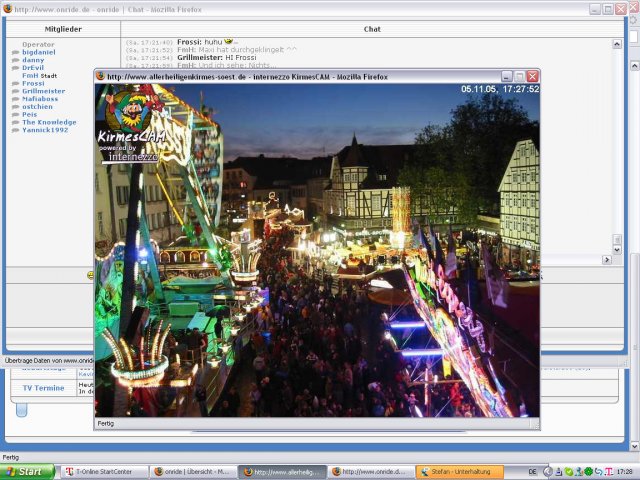Click the green clover tray icon
This screenshot has width=640, height=480.
coord(589,472)
